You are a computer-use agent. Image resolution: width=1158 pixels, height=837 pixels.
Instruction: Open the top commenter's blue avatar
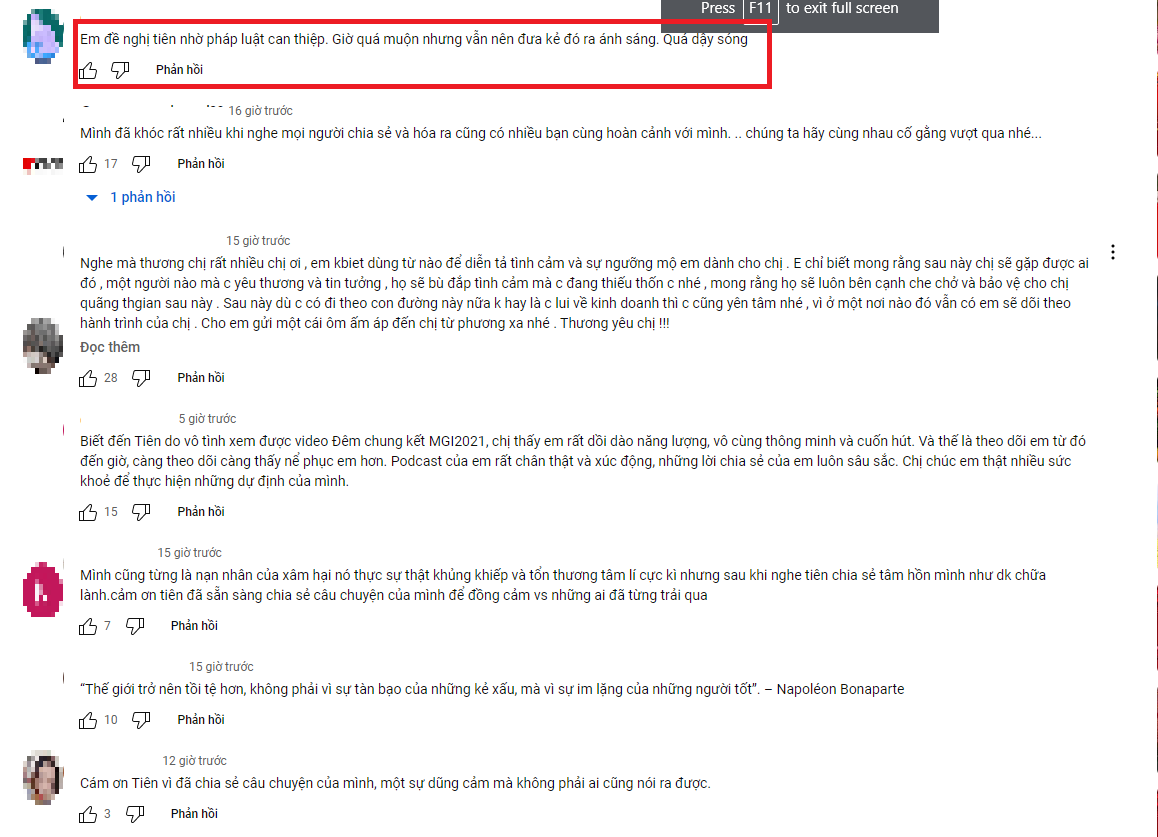point(43,36)
